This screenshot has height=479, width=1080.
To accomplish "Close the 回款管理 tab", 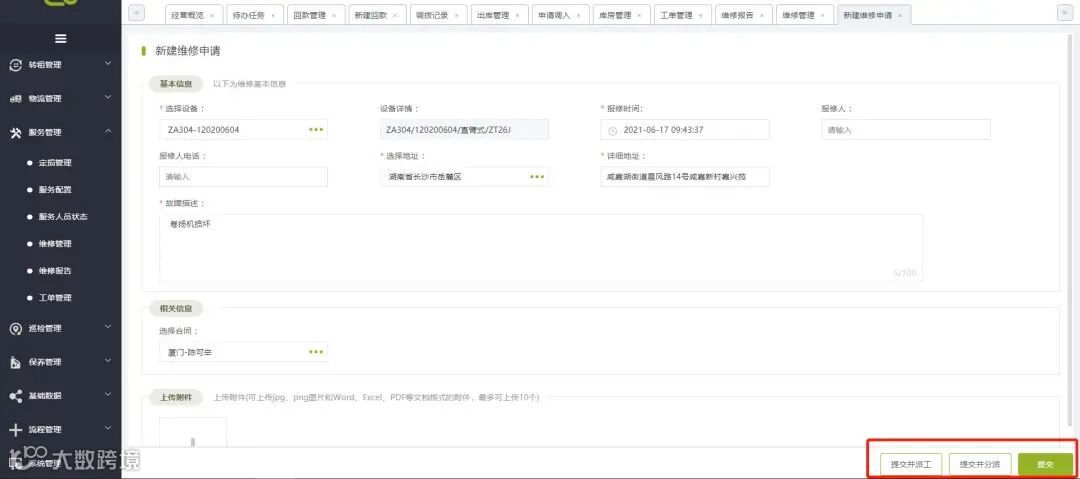I will (334, 15).
